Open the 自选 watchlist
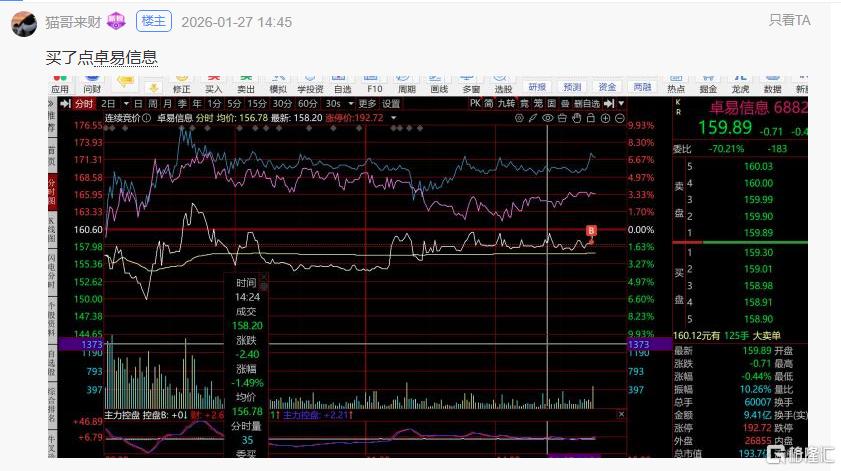This screenshot has width=841, height=471. pos(342,85)
